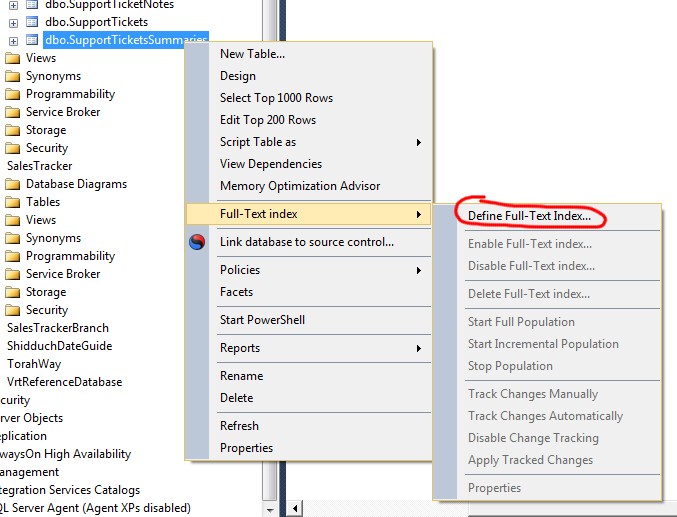Select the Tables folder under SalesTracker
Image resolution: width=677 pixels, height=517 pixels.
click(43, 202)
